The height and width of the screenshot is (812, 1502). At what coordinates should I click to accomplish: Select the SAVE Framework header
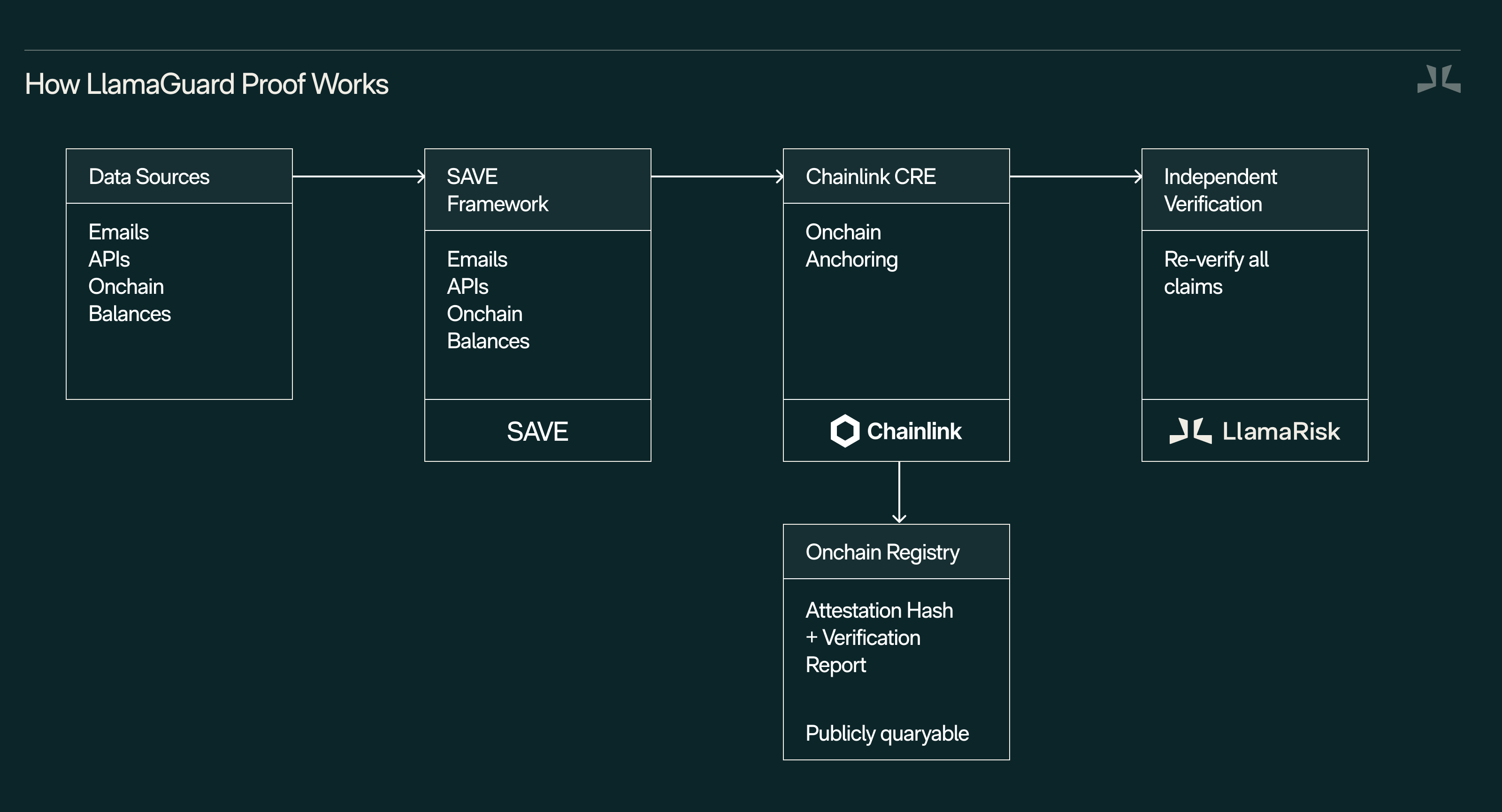(498, 190)
